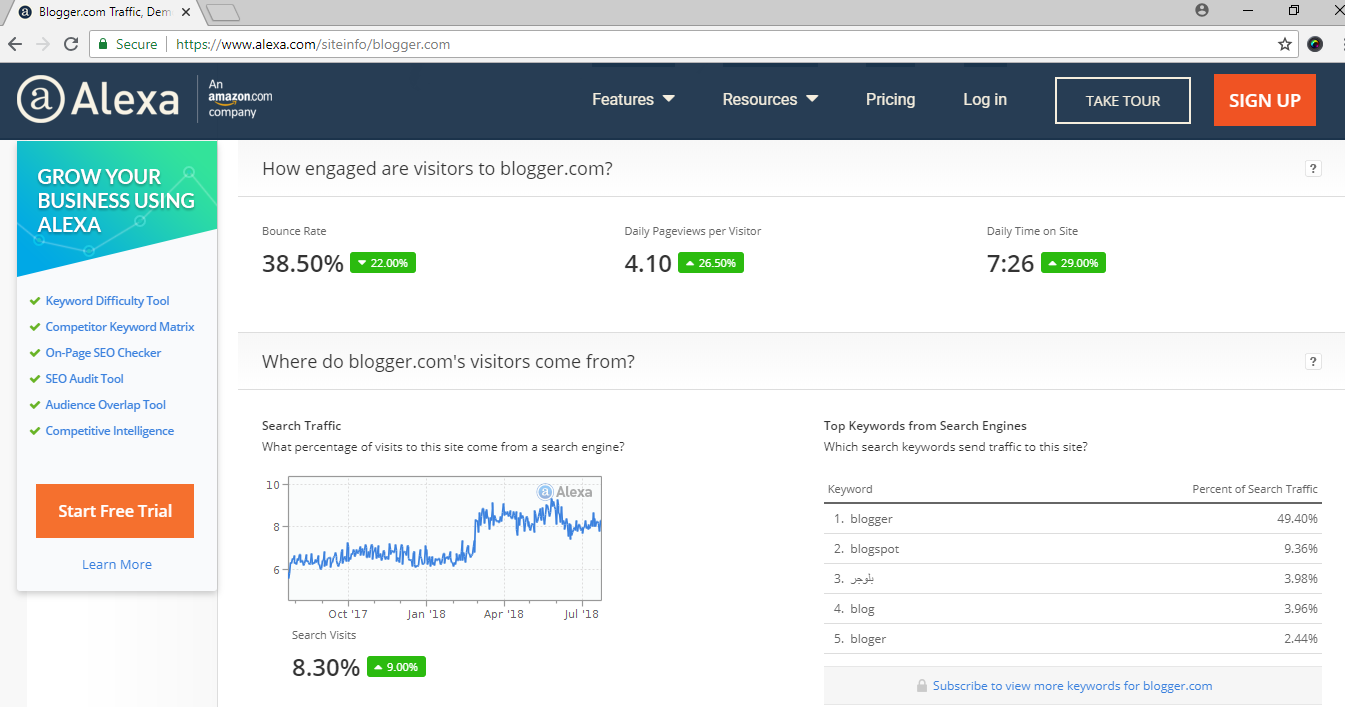
Task: Bookmark page with the star icon
Action: [x=1285, y=44]
